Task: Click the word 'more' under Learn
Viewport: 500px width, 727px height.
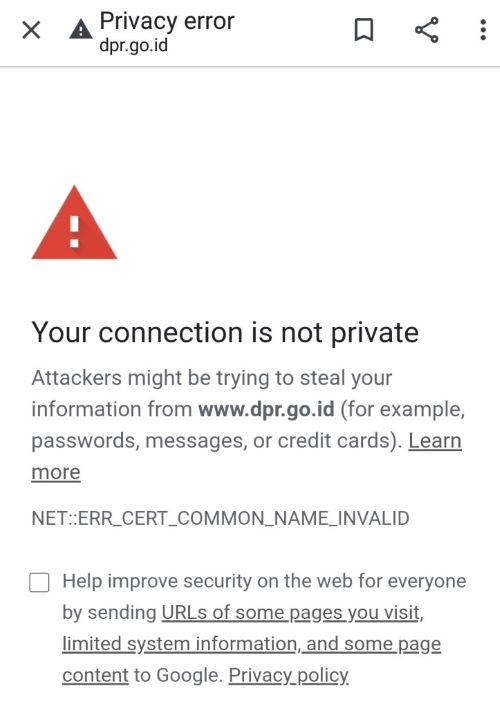Action: 56,472
